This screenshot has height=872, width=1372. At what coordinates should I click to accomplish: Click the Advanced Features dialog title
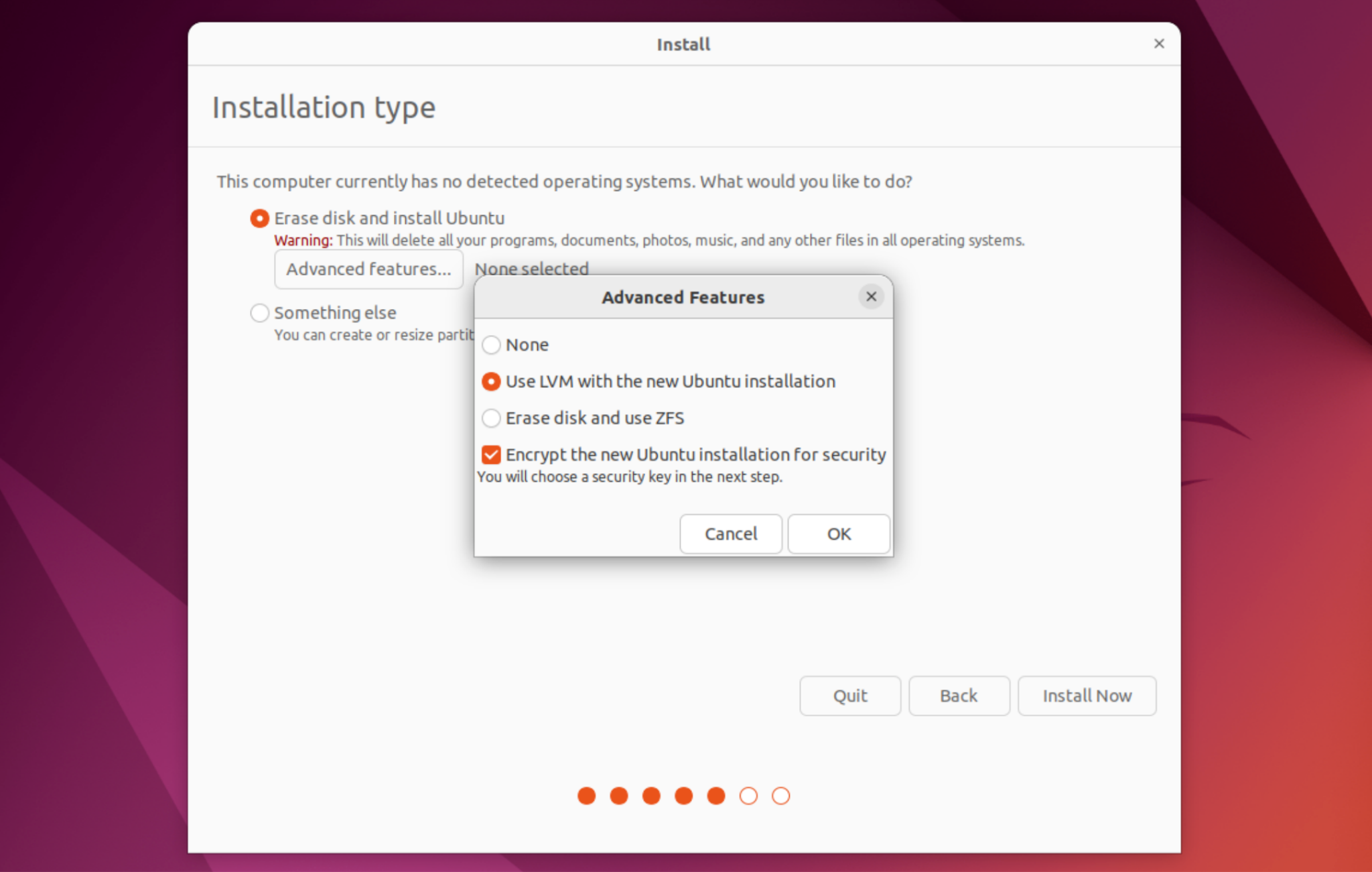click(x=683, y=297)
